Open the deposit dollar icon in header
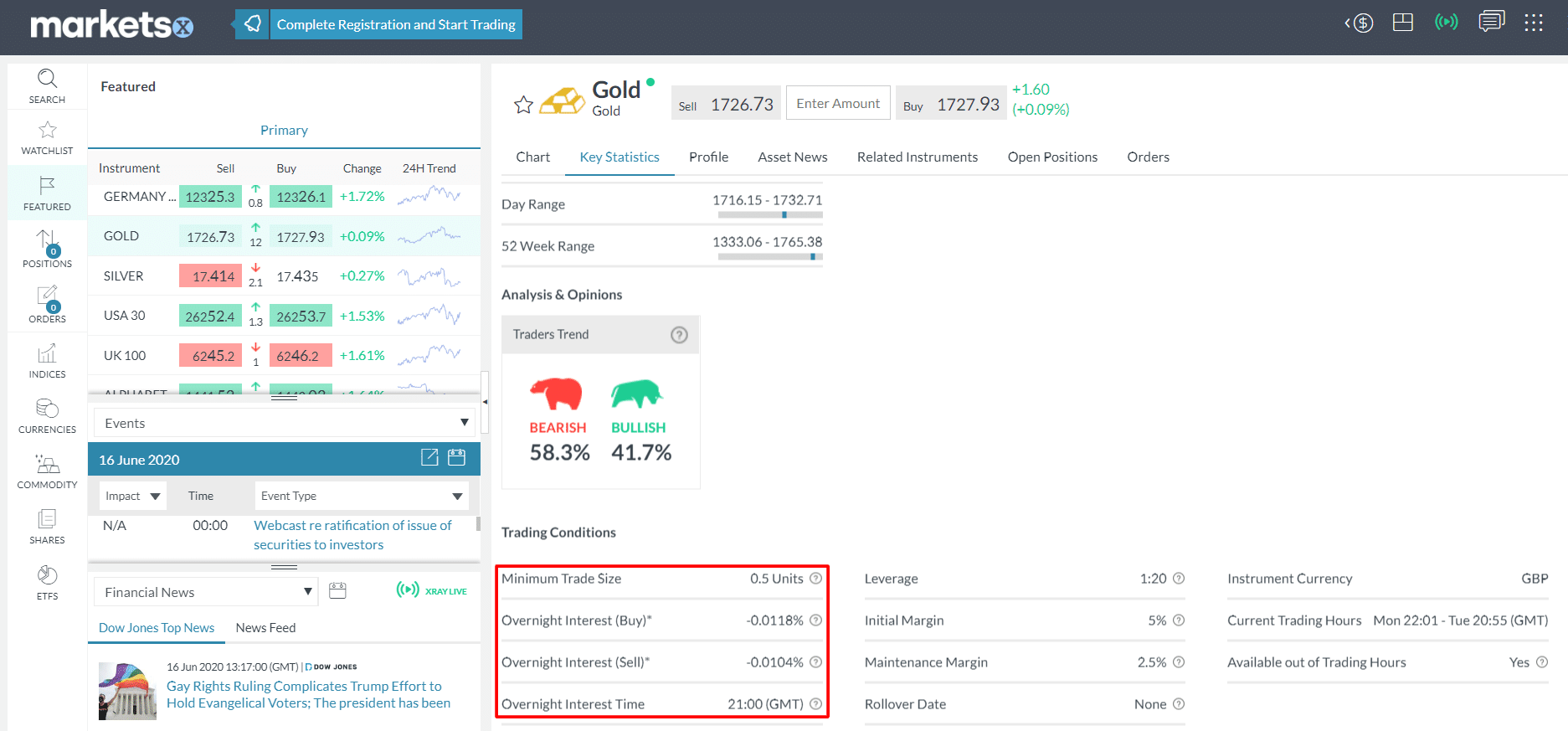The height and width of the screenshot is (731, 1568). point(1360,23)
